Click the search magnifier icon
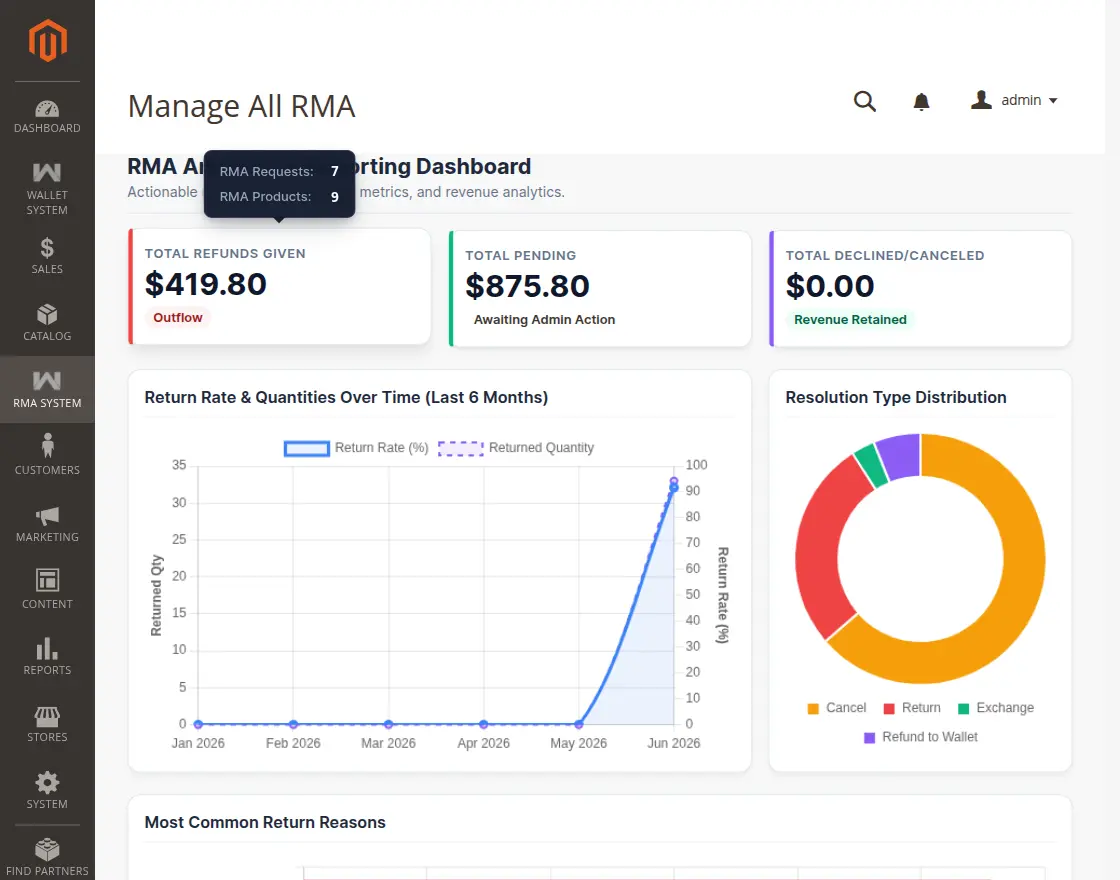The height and width of the screenshot is (880, 1120). [x=864, y=101]
